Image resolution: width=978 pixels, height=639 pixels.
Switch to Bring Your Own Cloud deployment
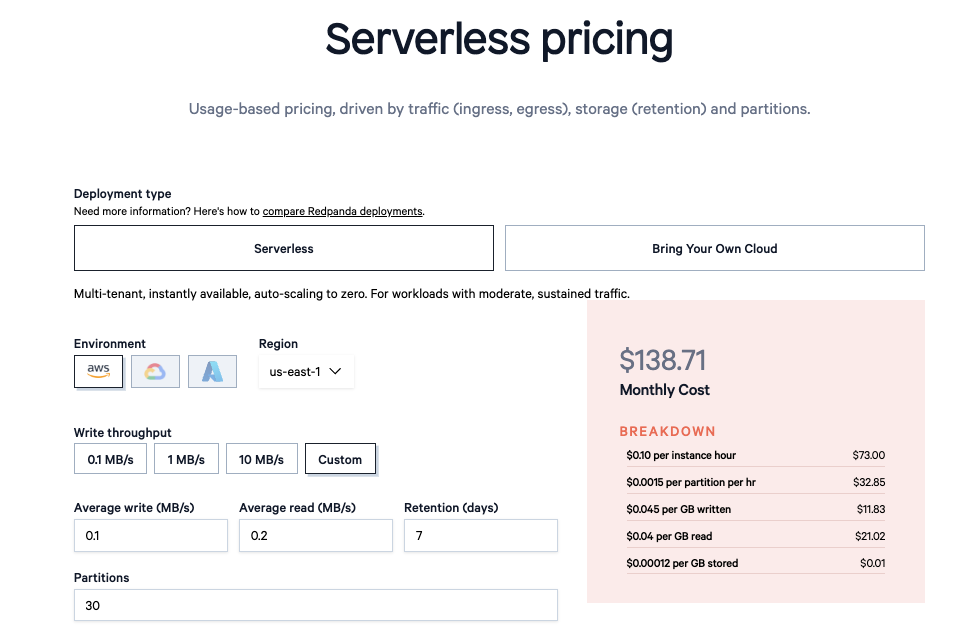click(x=715, y=248)
